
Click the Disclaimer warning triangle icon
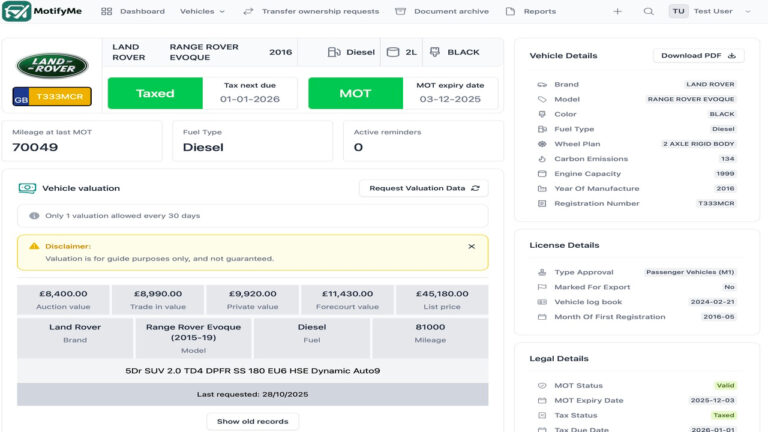34,246
